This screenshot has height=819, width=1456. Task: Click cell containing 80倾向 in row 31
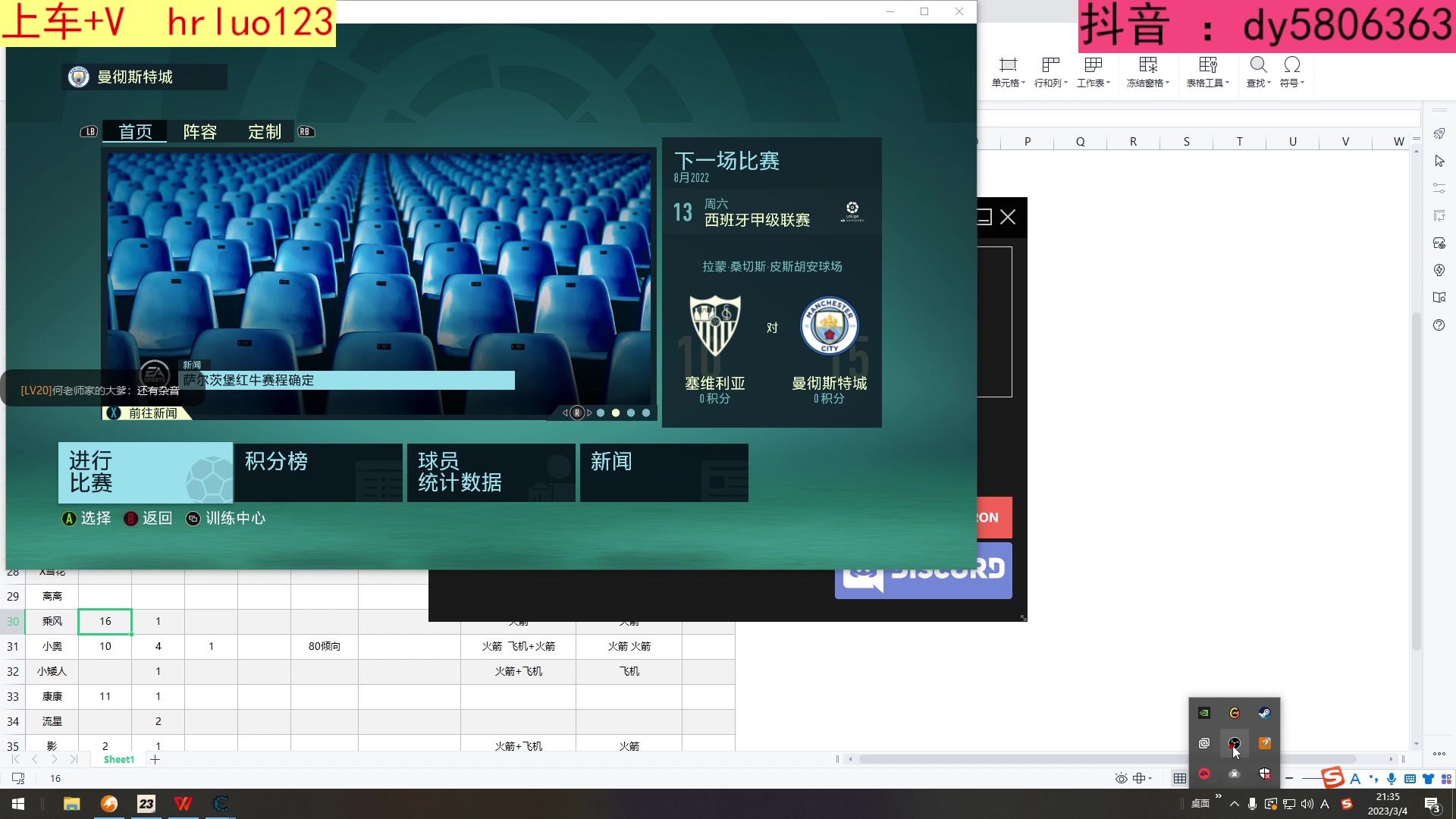coord(325,646)
